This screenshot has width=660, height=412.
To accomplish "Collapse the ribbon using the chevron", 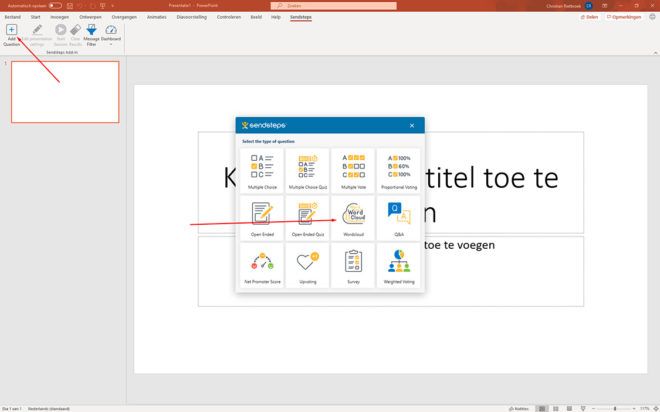I will 655,53.
